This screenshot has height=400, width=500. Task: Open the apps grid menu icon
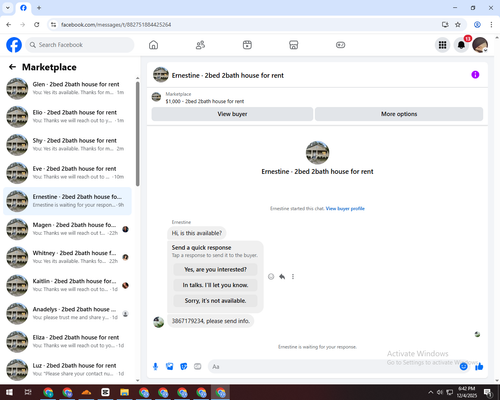442,45
